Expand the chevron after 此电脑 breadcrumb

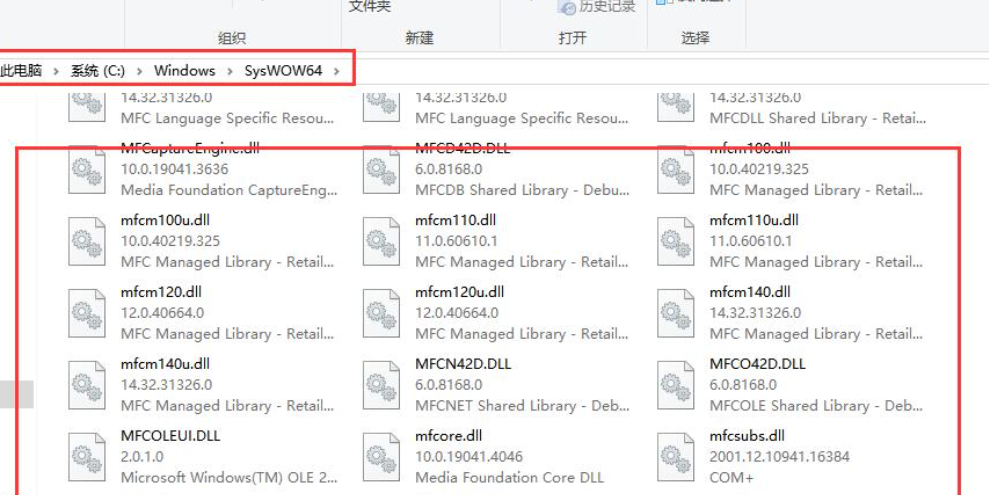pos(56,71)
